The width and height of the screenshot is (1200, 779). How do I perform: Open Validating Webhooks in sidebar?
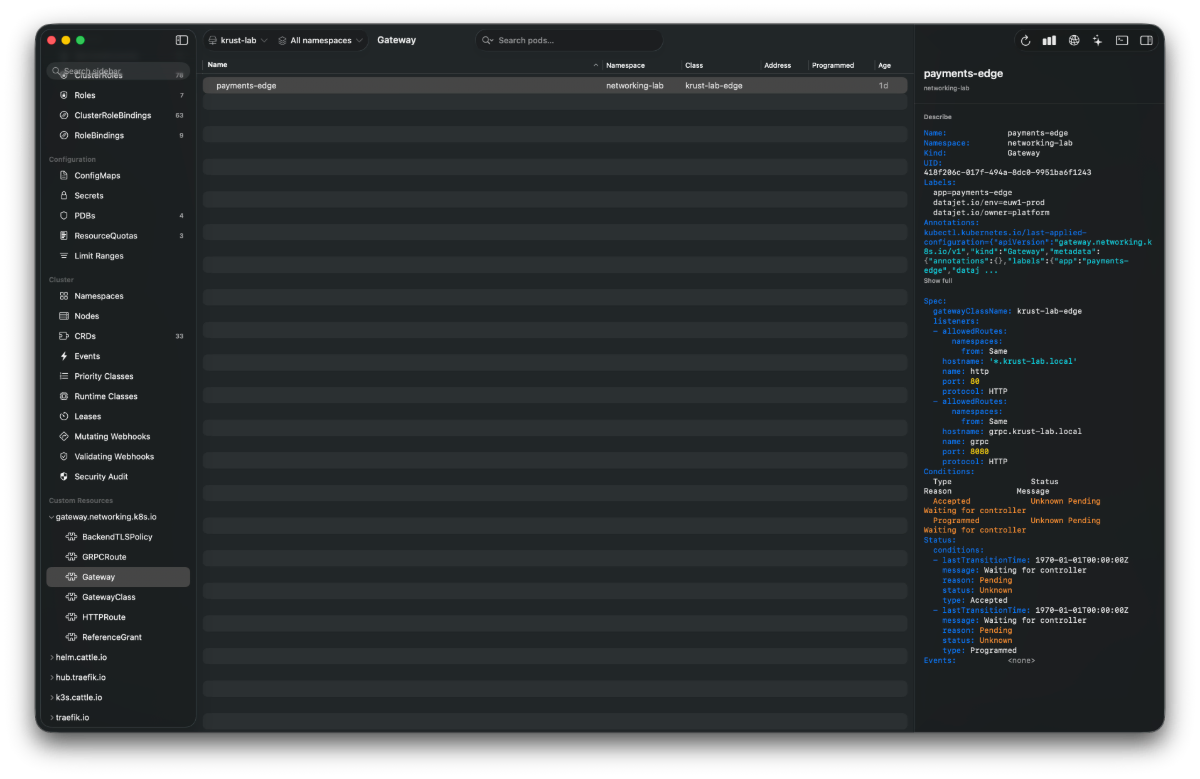[x=114, y=457]
